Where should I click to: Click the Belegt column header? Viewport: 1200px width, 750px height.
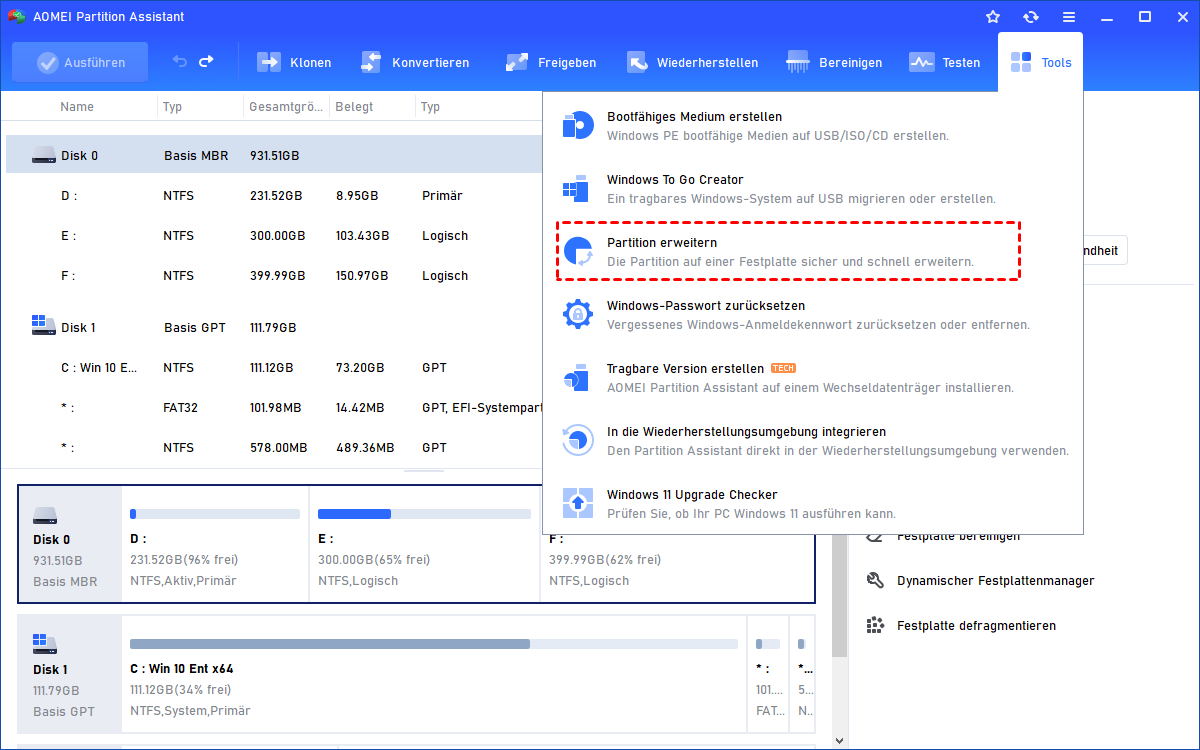(353, 106)
